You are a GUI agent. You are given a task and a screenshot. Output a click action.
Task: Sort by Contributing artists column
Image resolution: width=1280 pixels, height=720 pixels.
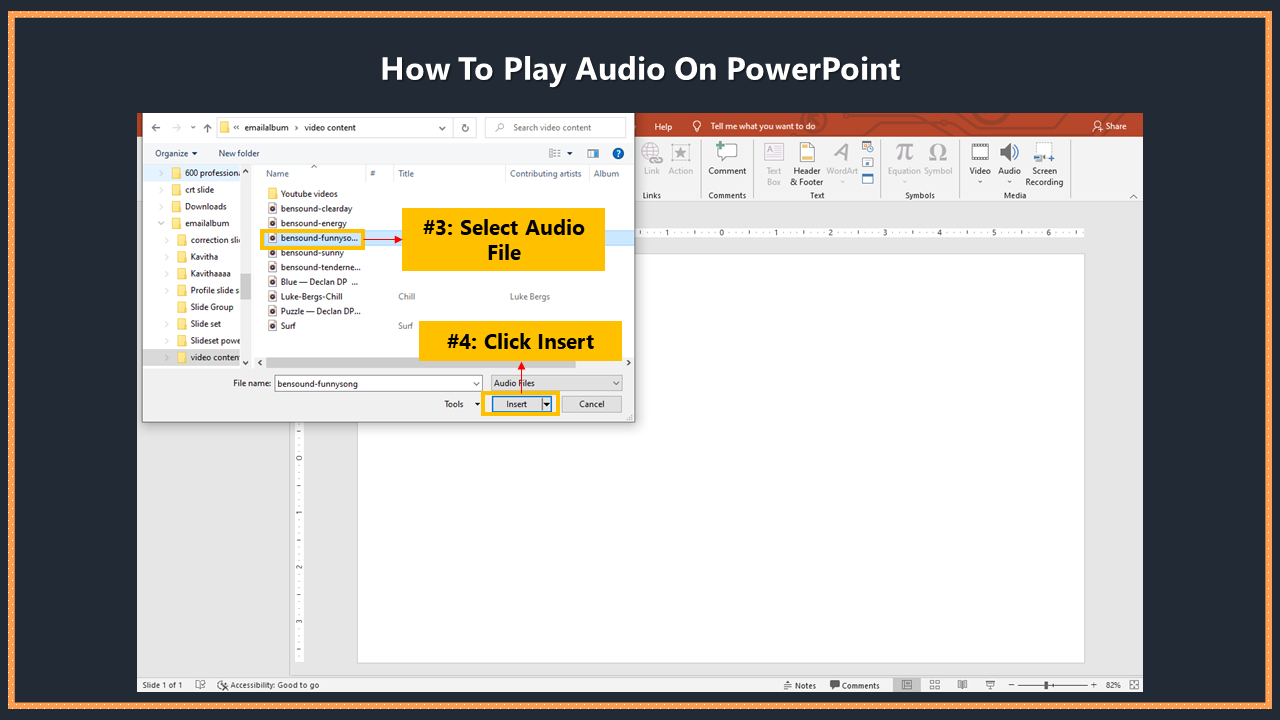545,174
